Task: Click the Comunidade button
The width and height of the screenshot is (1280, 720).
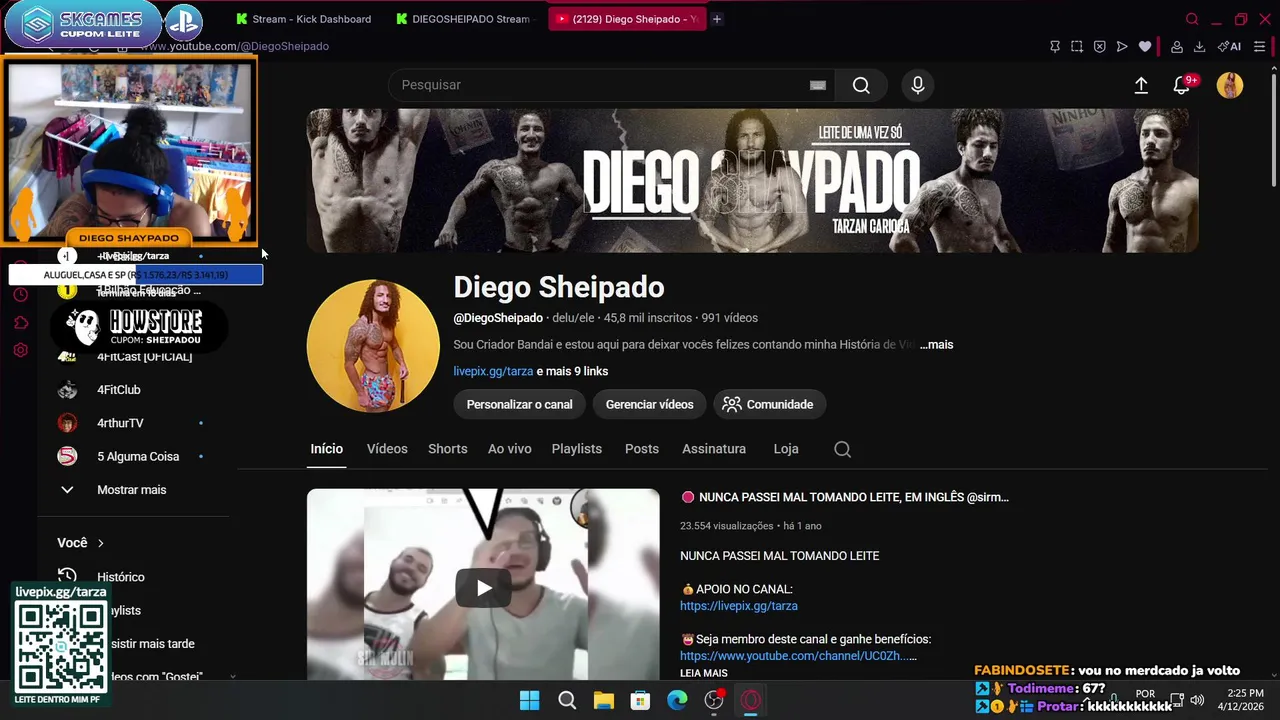Action: [768, 404]
